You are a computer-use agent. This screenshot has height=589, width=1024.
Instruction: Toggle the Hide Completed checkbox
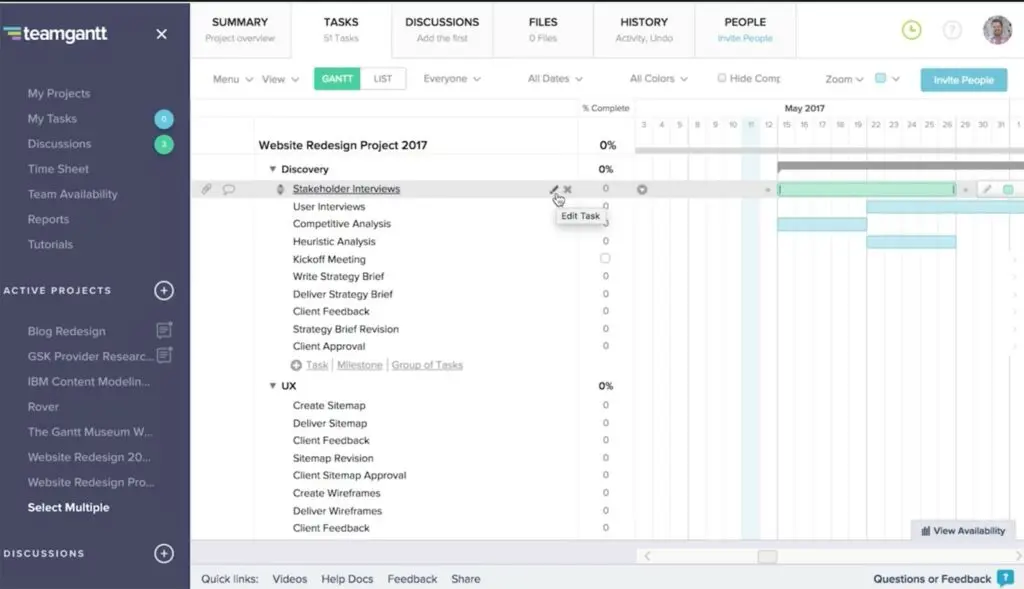click(722, 78)
